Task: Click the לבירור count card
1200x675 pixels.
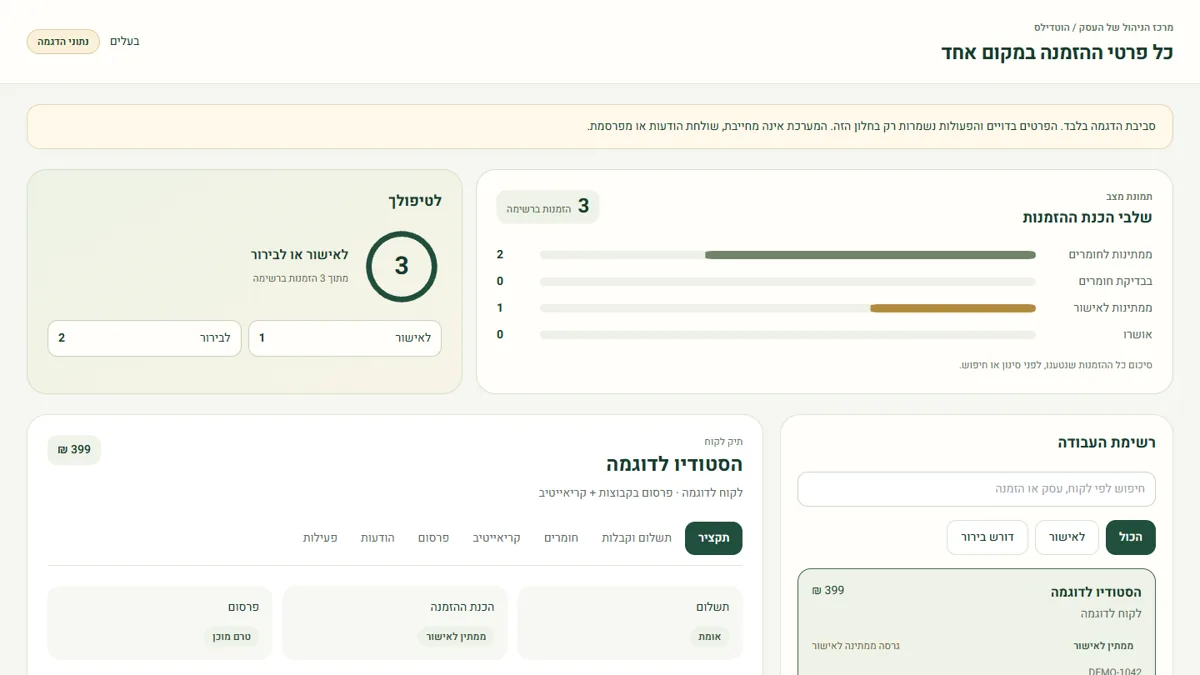Action: click(x=144, y=338)
